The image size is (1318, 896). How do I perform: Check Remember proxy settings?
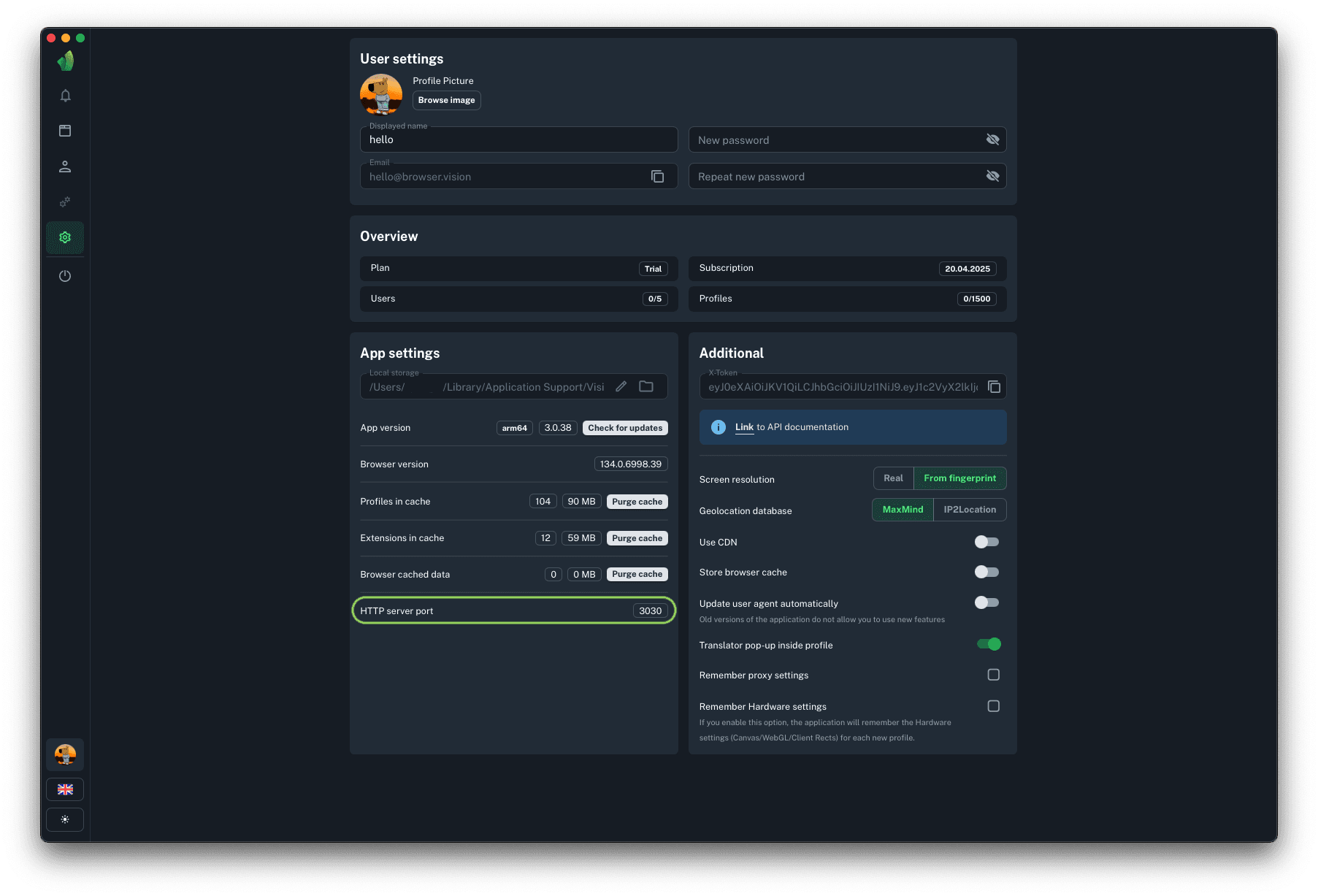pyautogui.click(x=993, y=675)
